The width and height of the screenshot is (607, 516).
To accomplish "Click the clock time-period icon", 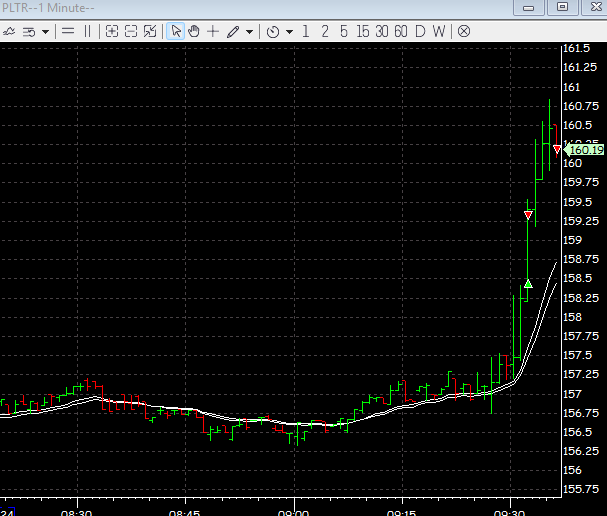I will 273,32.
